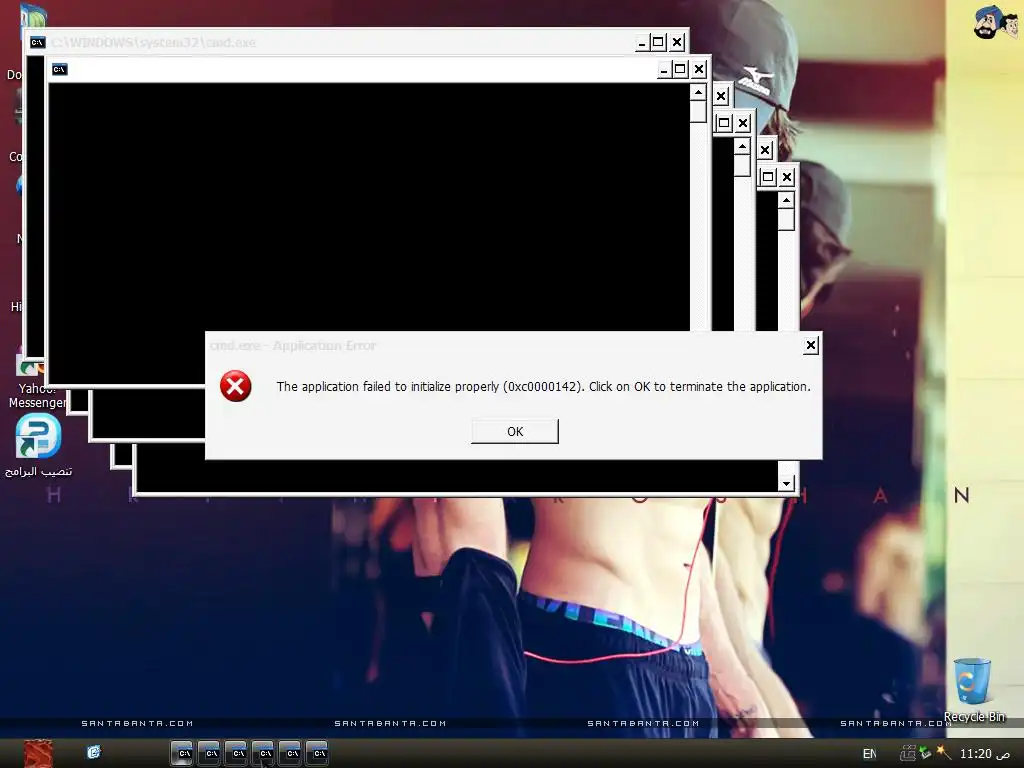The width and height of the screenshot is (1024, 768).
Task: Launch Internet Explorer from the quick launch bar
Action: [94, 752]
